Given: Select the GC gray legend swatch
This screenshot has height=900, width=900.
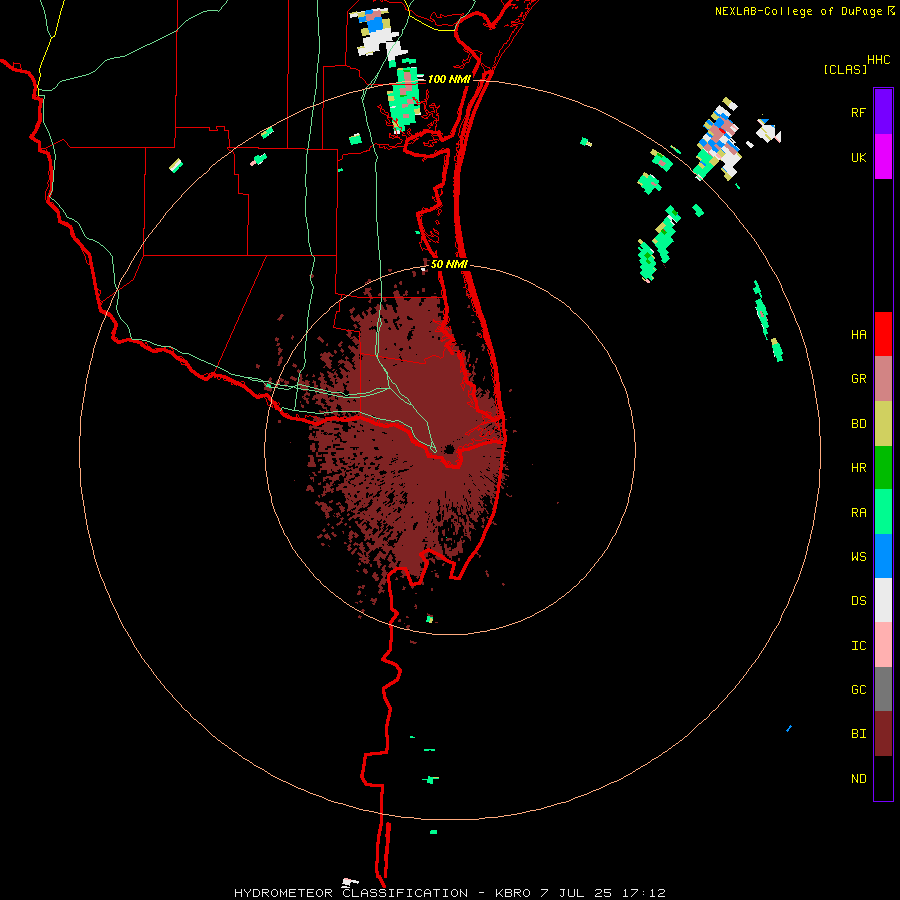Looking at the screenshot, I should (x=883, y=689).
